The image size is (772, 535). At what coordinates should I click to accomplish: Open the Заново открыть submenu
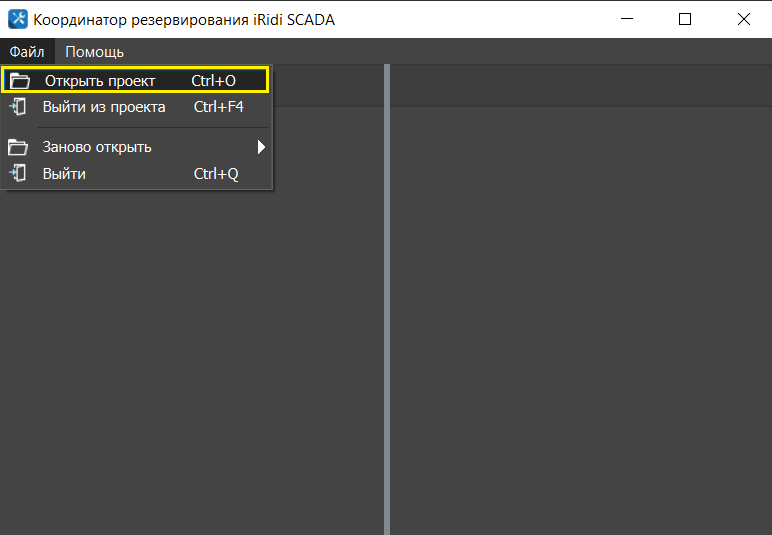97,147
